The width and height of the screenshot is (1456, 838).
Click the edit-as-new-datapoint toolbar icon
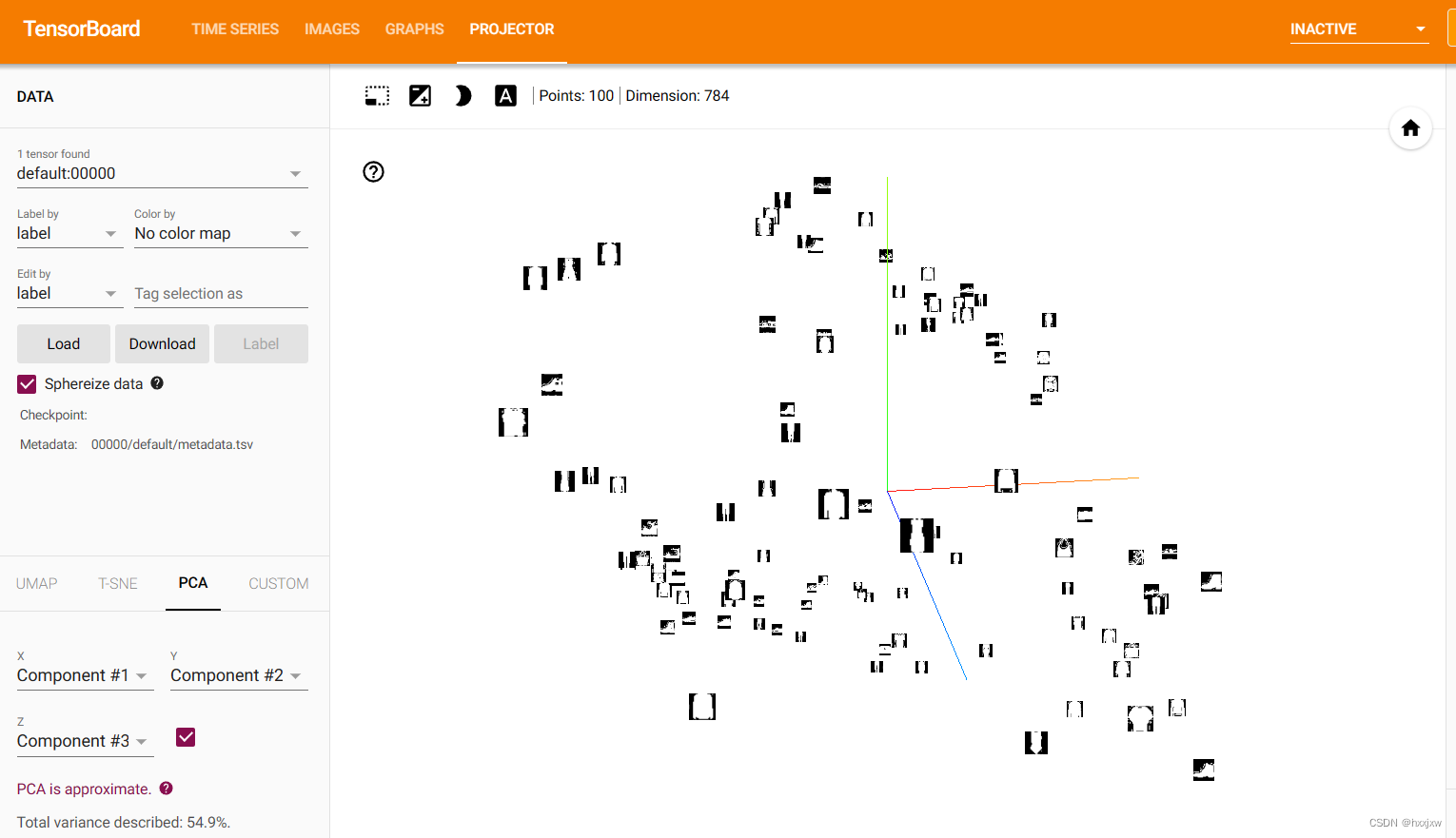tap(420, 95)
